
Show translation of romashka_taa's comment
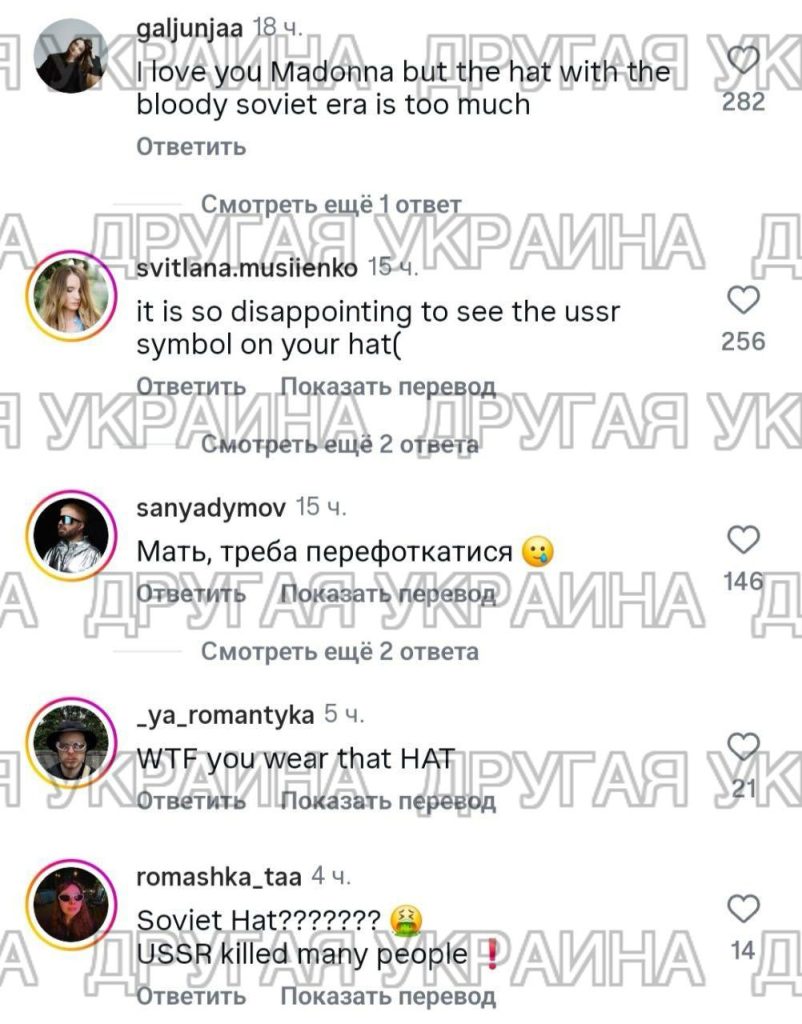(x=388, y=996)
